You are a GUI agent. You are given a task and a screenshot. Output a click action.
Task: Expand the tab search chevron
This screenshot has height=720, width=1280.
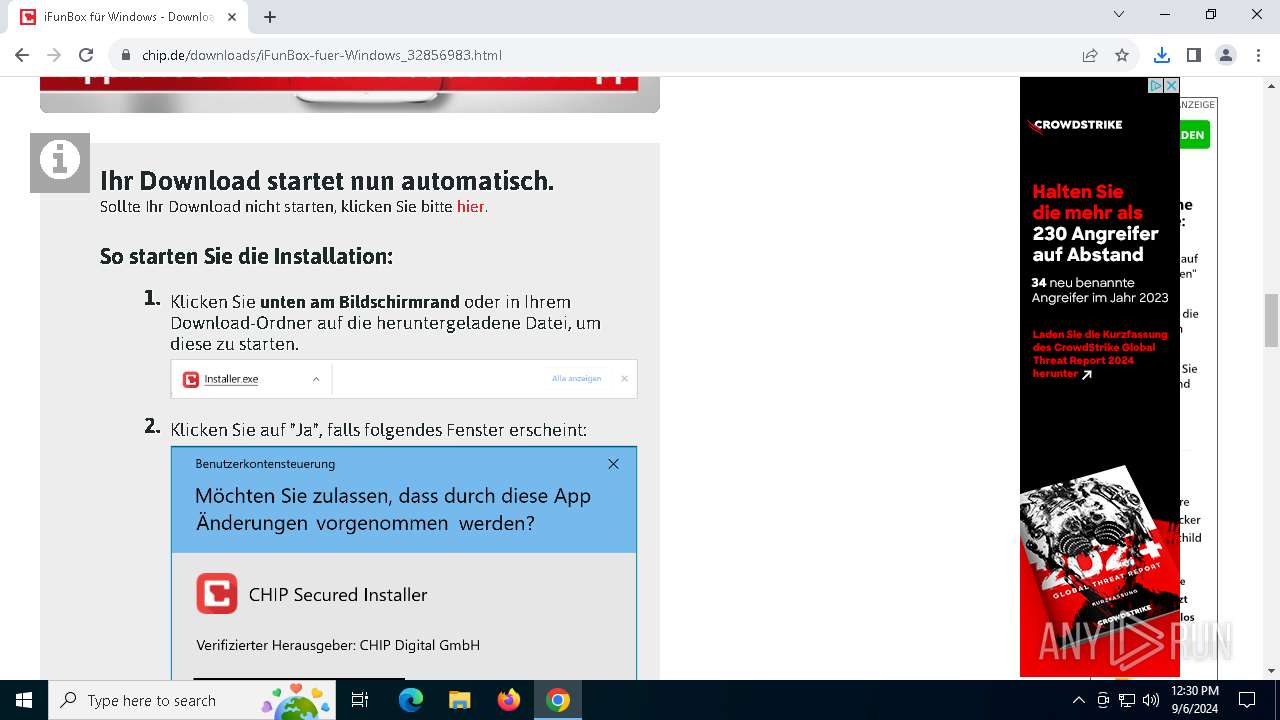[1119, 14]
